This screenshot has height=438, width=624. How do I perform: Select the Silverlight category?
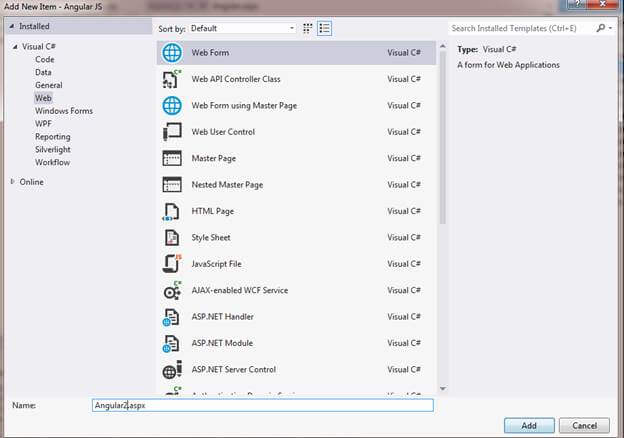coord(53,150)
